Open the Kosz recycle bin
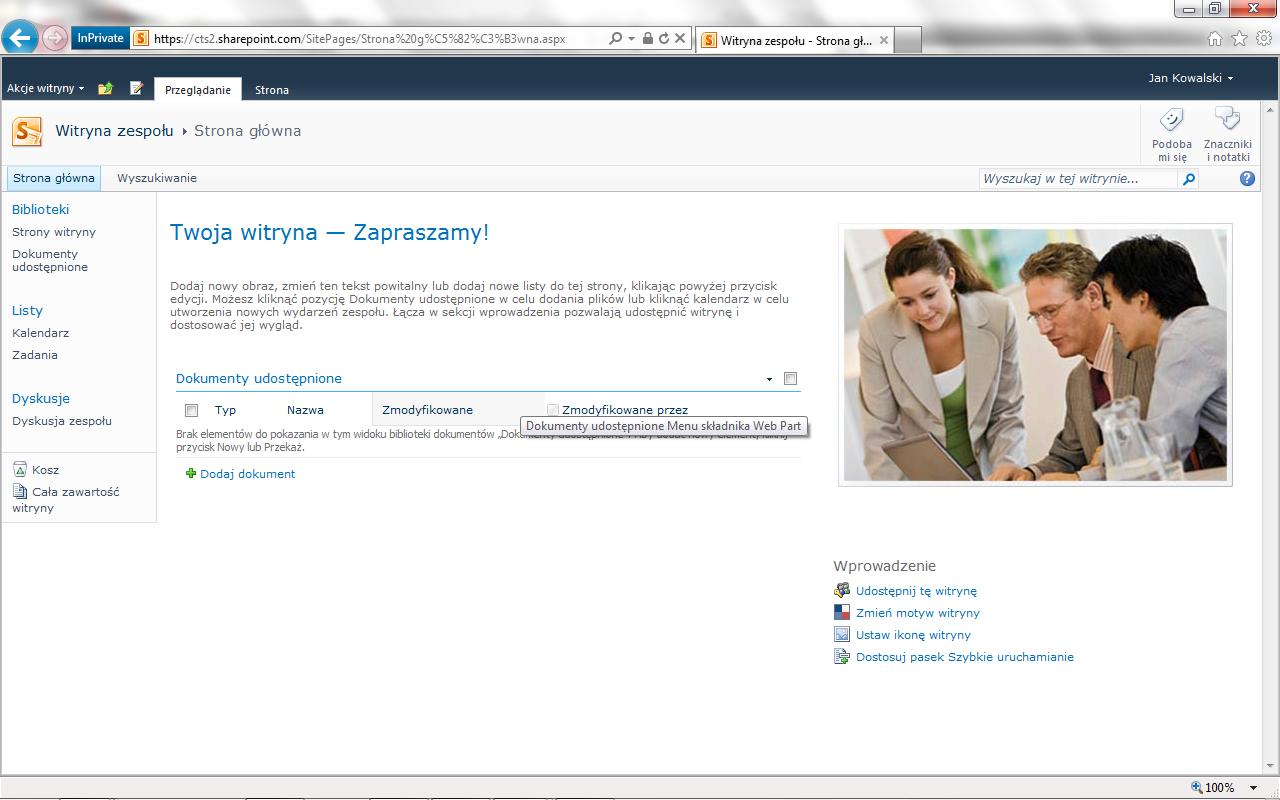Viewport: 1280px width, 800px height. click(45, 470)
